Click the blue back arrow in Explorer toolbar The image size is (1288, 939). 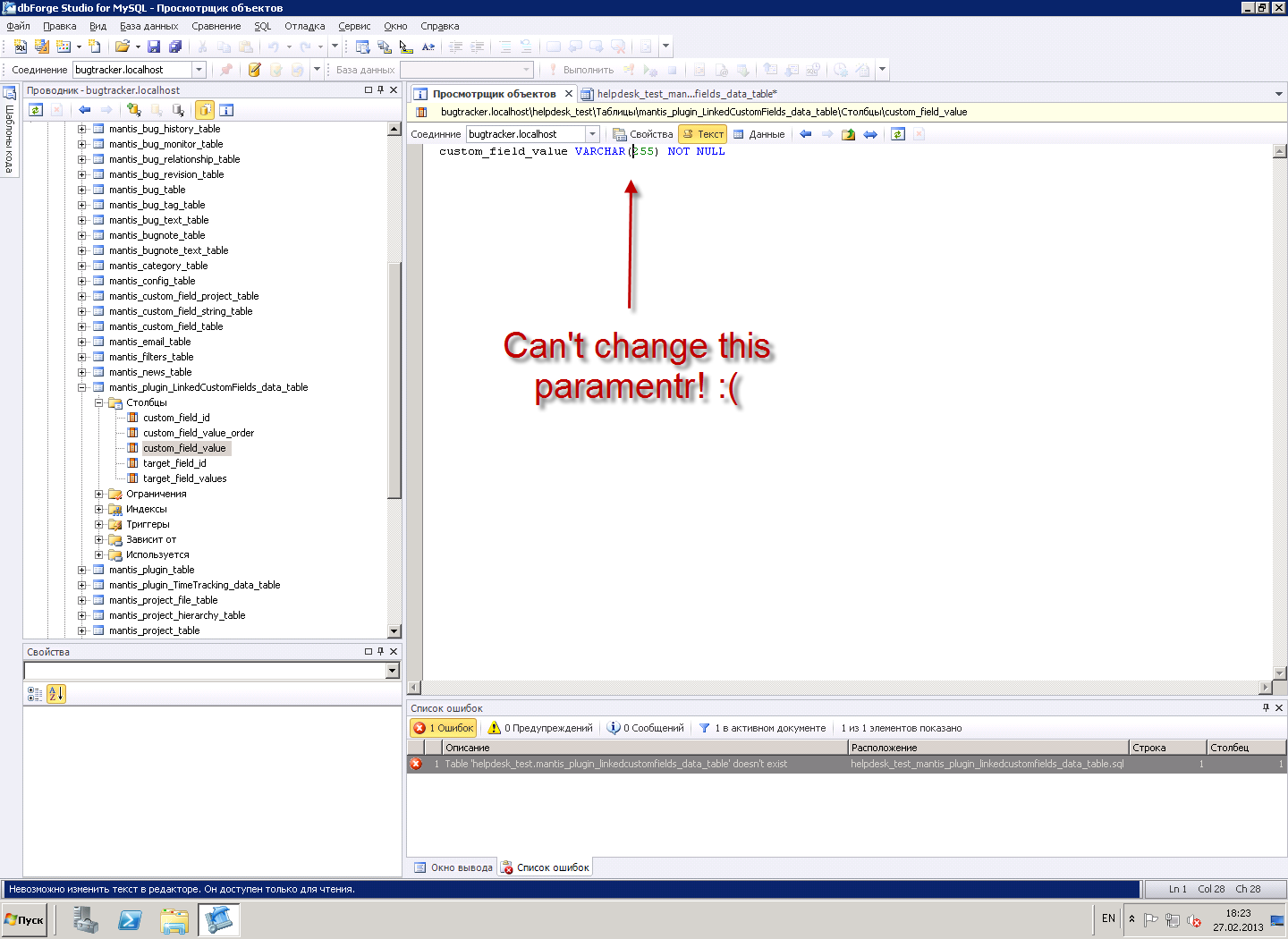pyautogui.click(x=85, y=110)
